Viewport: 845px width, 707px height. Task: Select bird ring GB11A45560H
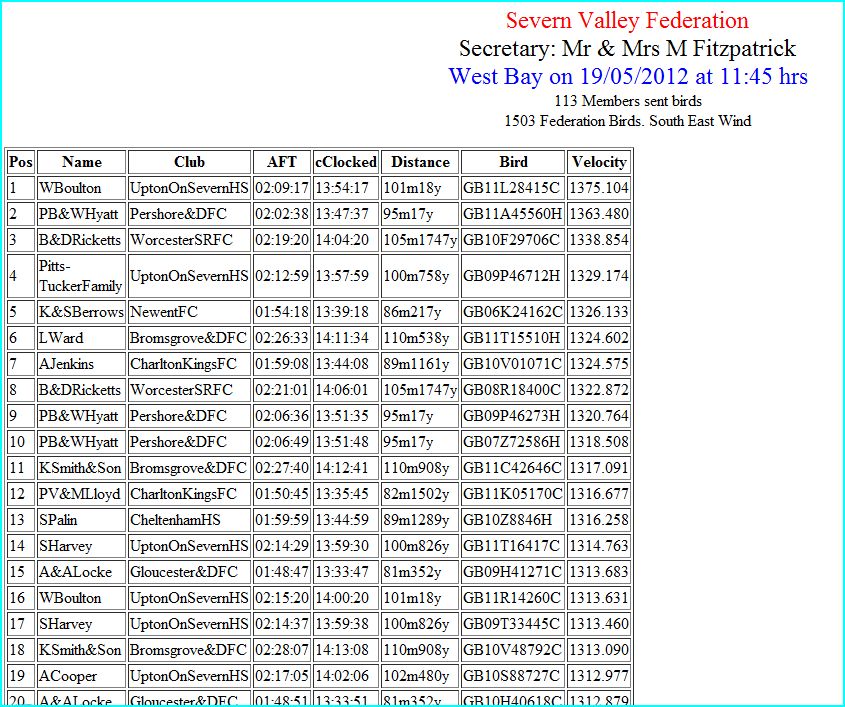[513, 214]
